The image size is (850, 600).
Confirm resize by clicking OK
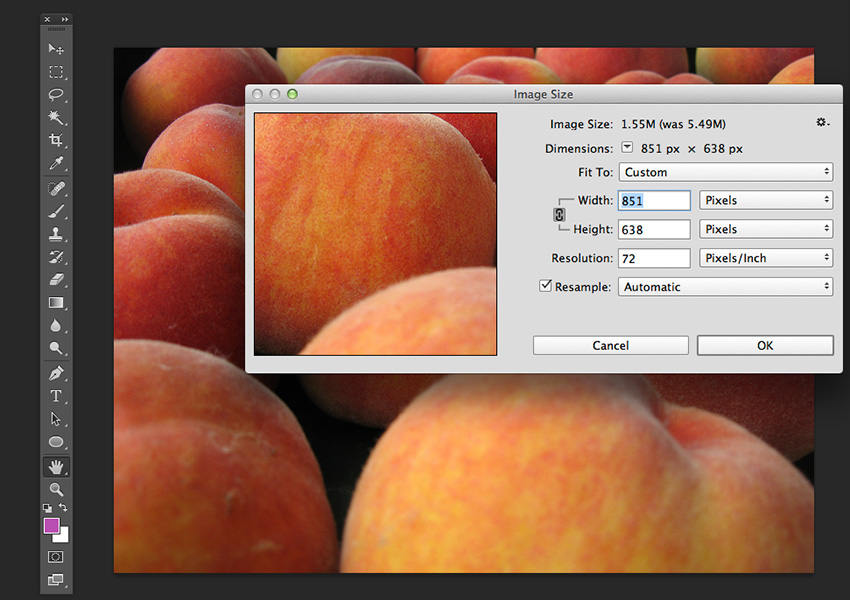coord(765,345)
